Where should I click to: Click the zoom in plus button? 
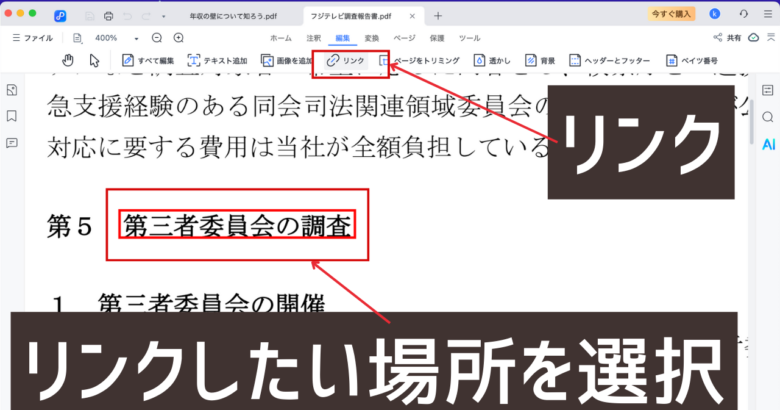178,37
